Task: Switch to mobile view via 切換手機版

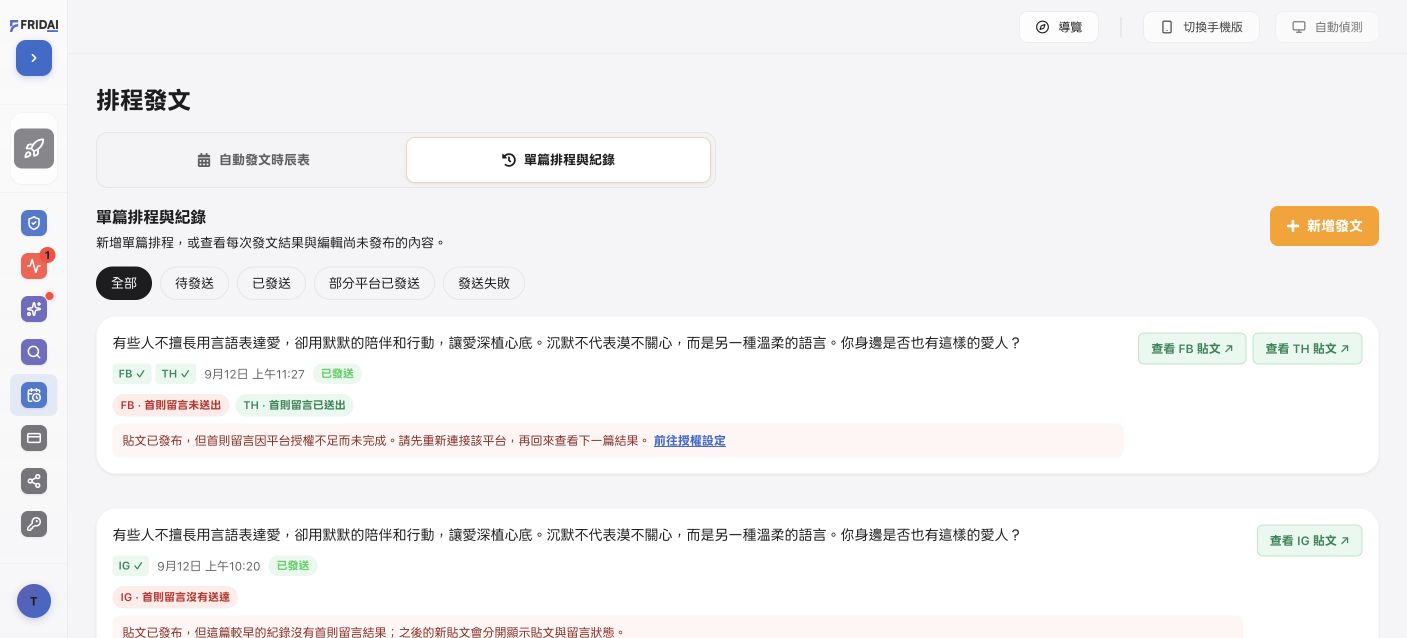Action: coord(1201,27)
